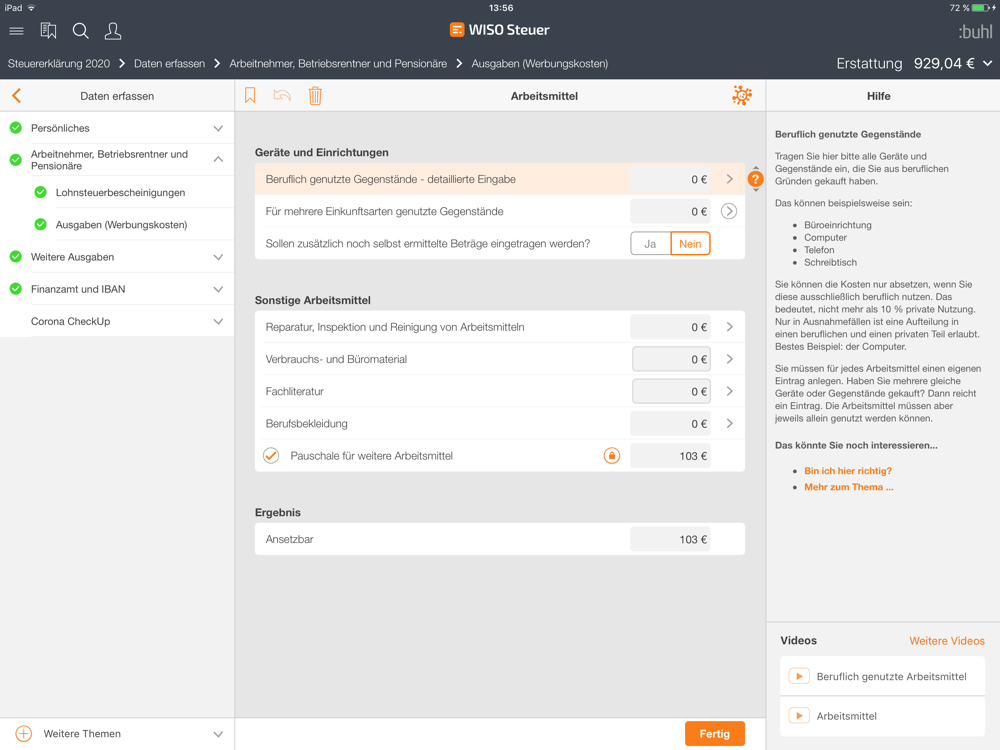Click the Ansetzbar result value
This screenshot has width=1000, height=750.
tap(670, 539)
